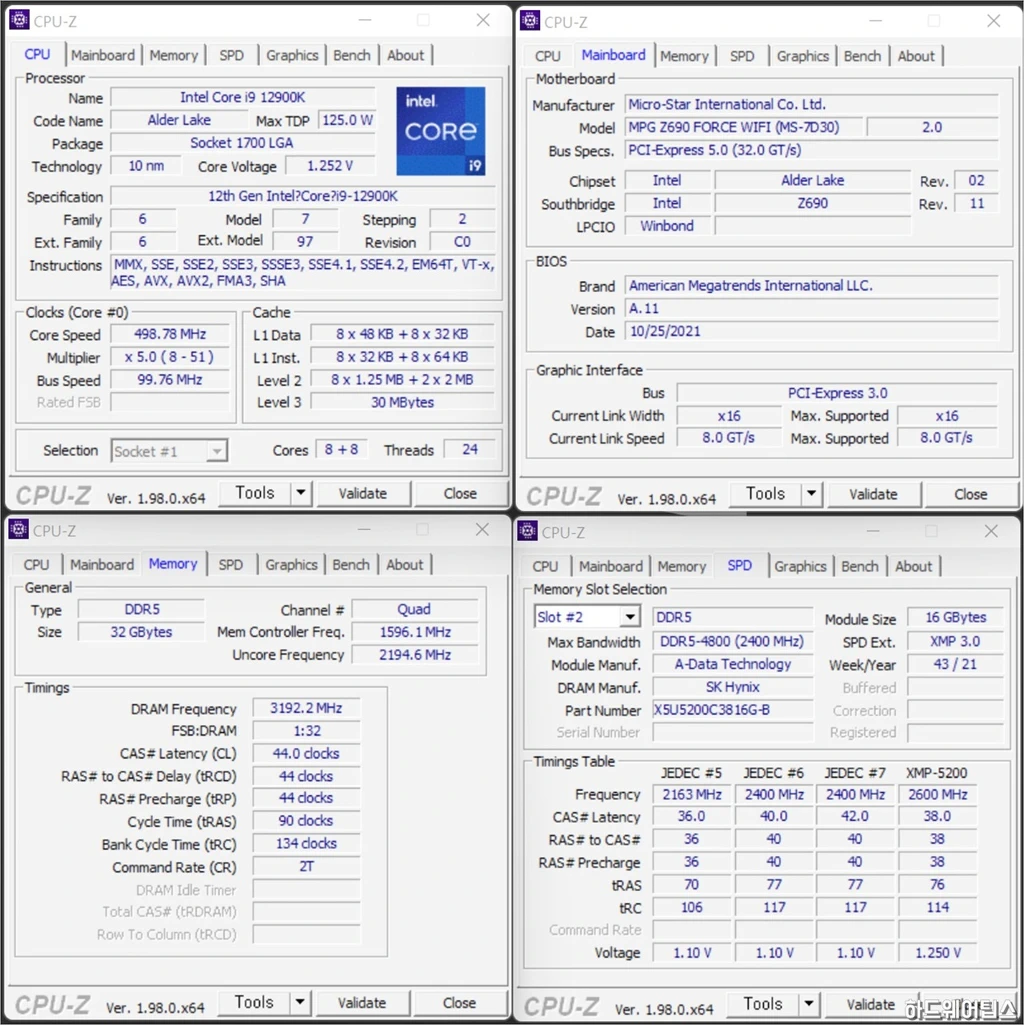Click Close button in the Memory window
The height and width of the screenshot is (1025, 1024).
coord(460,1003)
